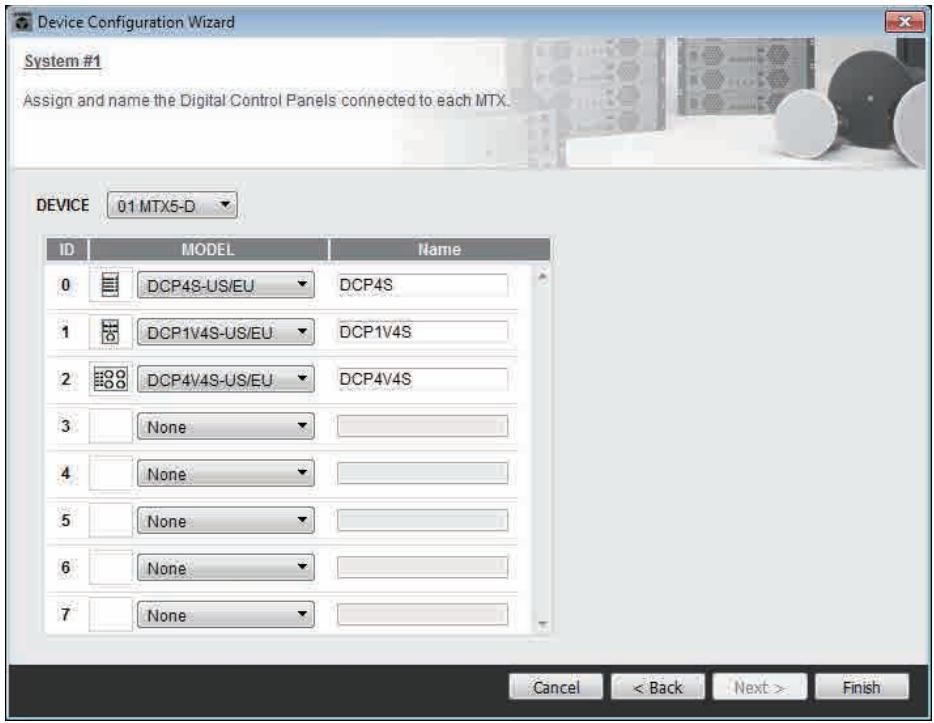This screenshot has width=934, height=723.
Task: Click the list scrollbar down arrow
Action: point(542,624)
